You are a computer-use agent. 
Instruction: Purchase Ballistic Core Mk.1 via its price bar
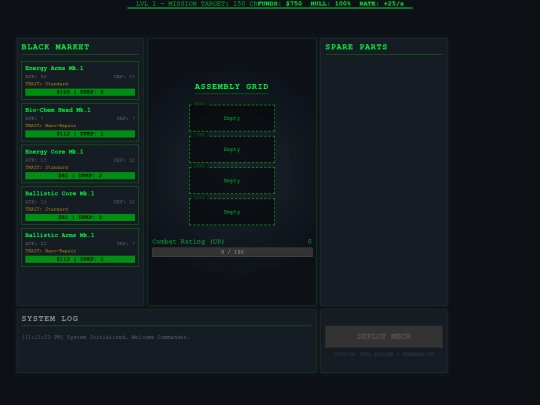[x=80, y=217]
